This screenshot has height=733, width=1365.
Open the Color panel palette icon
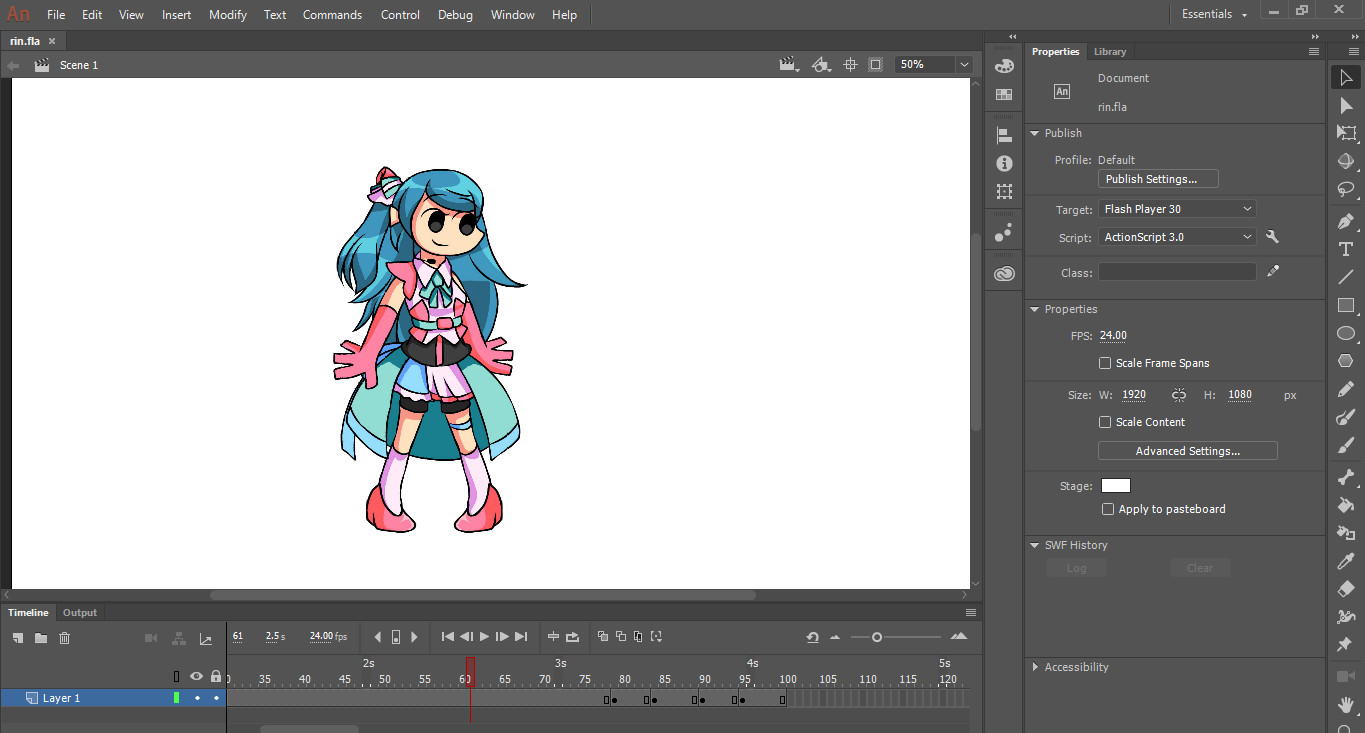click(x=1004, y=65)
